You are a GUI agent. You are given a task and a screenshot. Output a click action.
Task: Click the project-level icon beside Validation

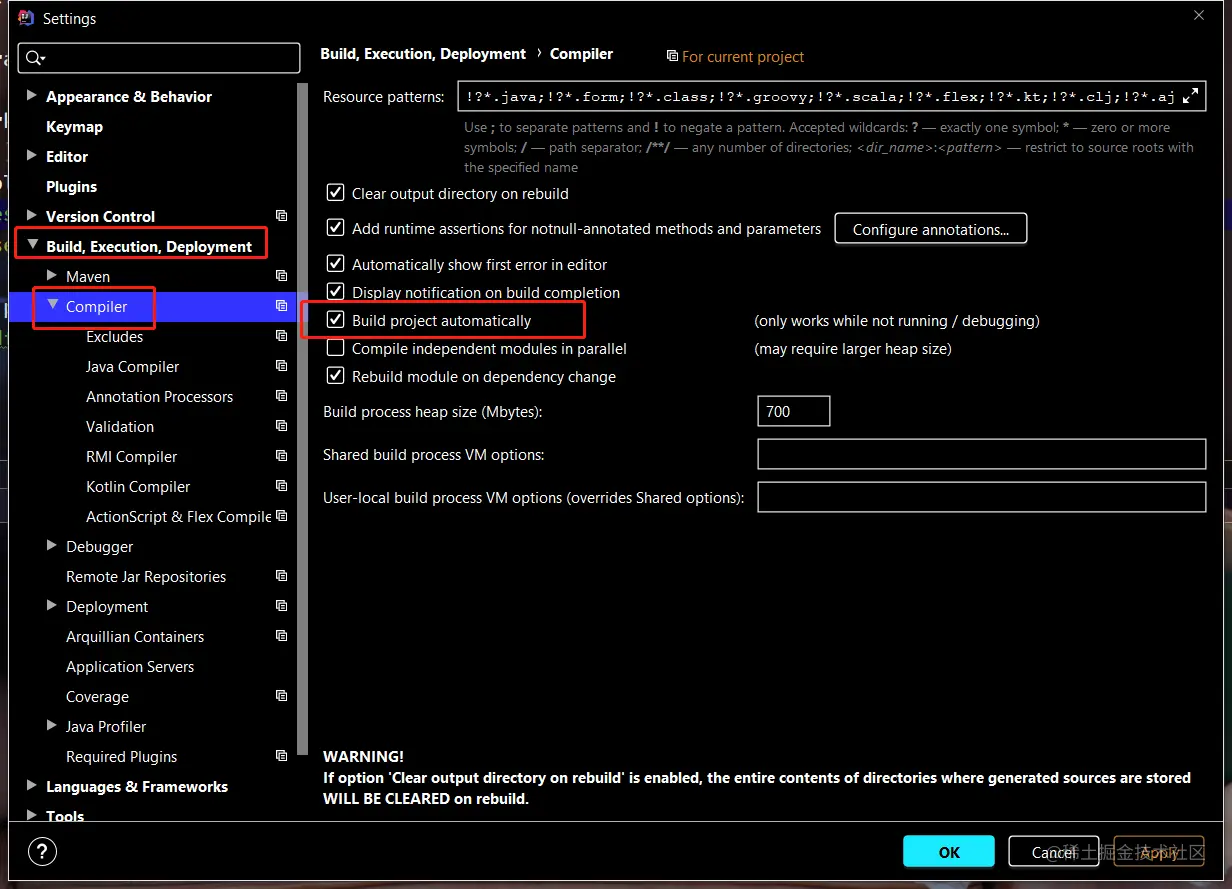pos(282,426)
